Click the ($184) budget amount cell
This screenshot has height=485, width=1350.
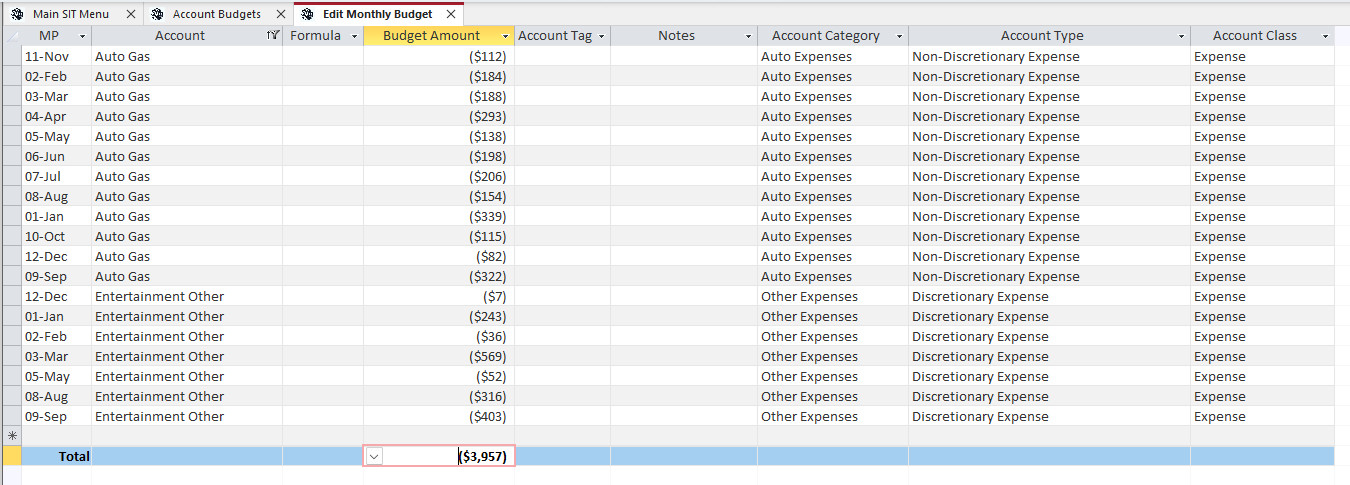(439, 76)
